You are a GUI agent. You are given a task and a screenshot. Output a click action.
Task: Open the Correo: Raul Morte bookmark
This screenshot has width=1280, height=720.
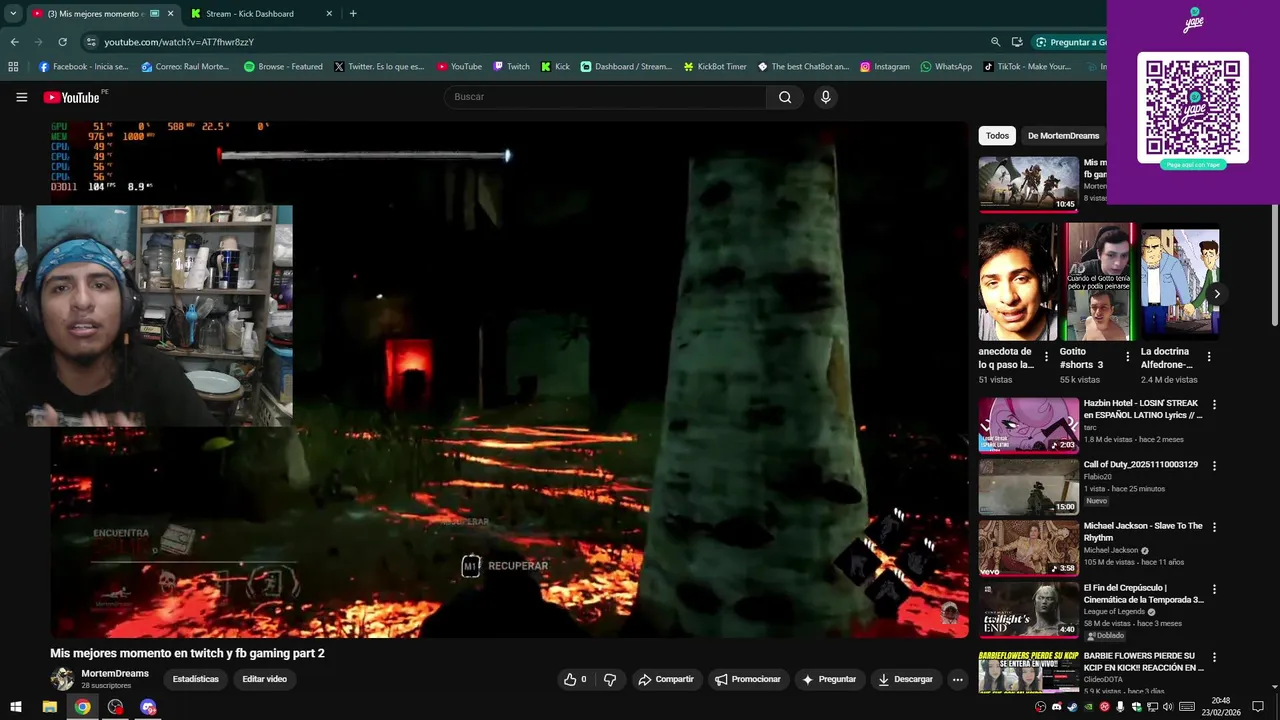click(x=185, y=67)
